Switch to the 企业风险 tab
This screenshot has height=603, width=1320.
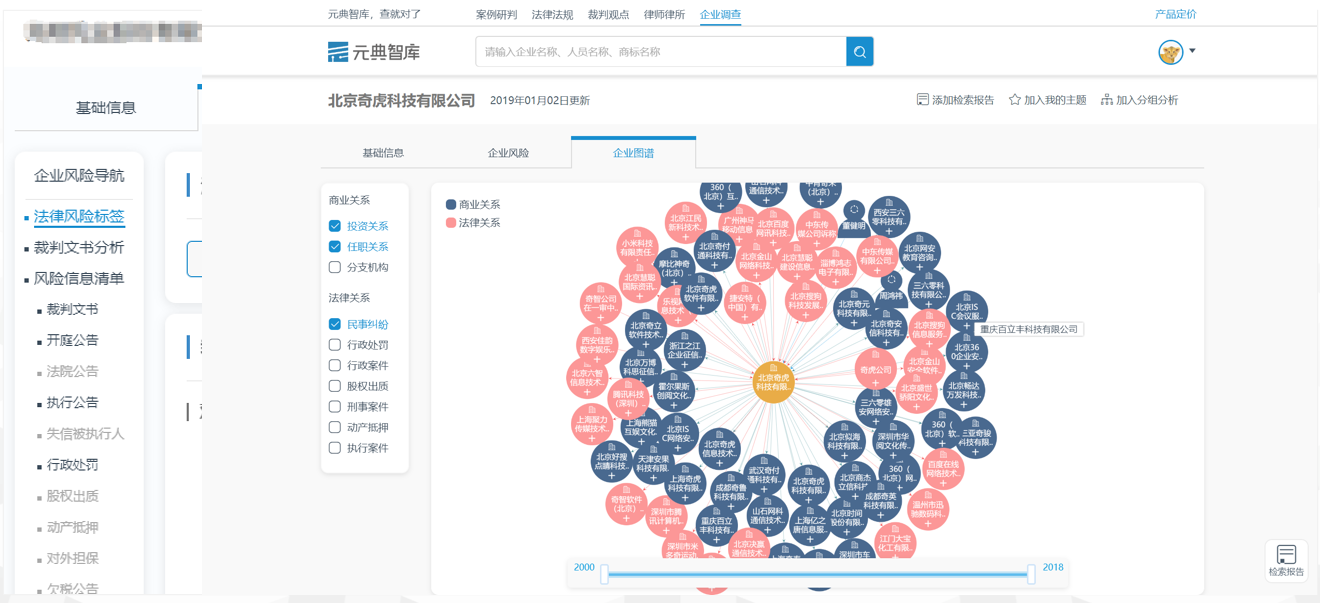click(x=508, y=153)
